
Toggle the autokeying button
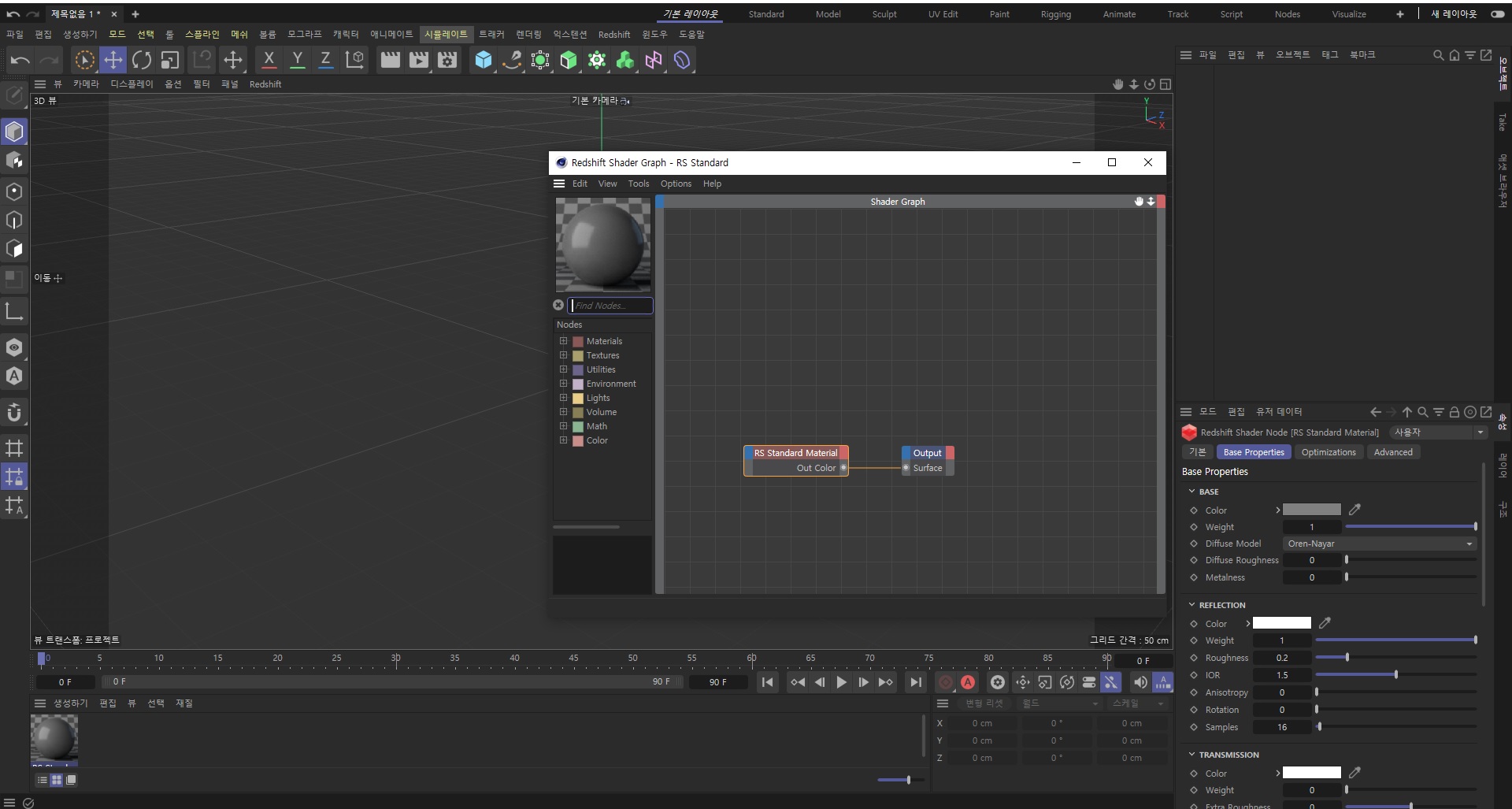968,682
